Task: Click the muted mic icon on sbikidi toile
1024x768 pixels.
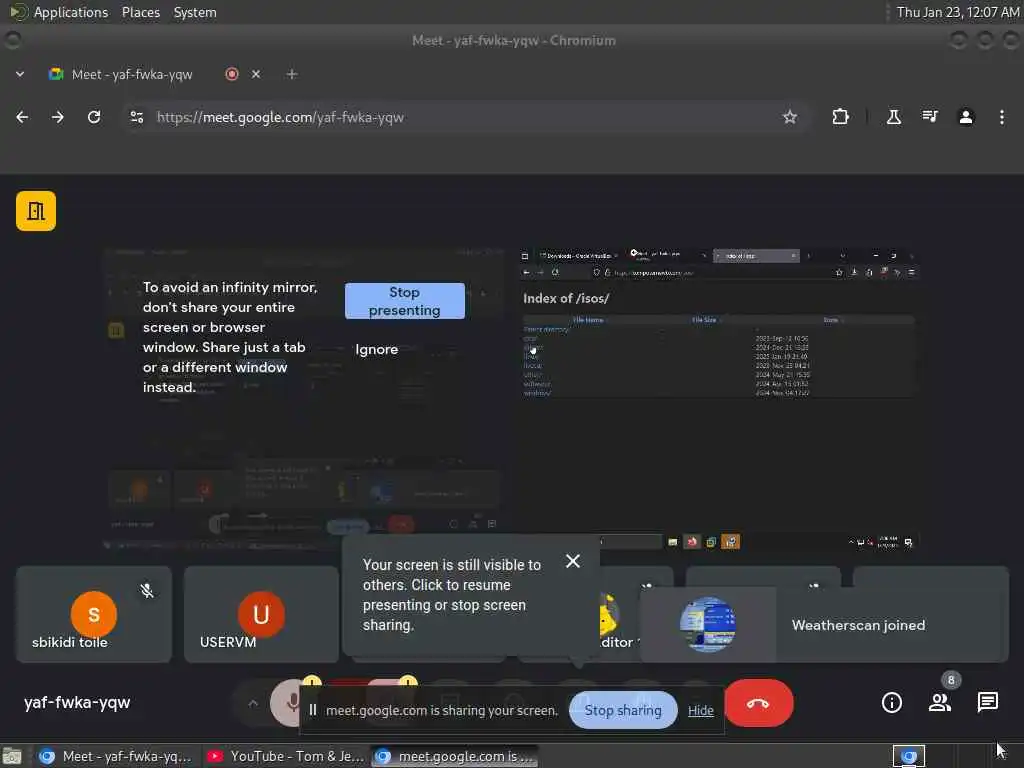Action: (147, 590)
